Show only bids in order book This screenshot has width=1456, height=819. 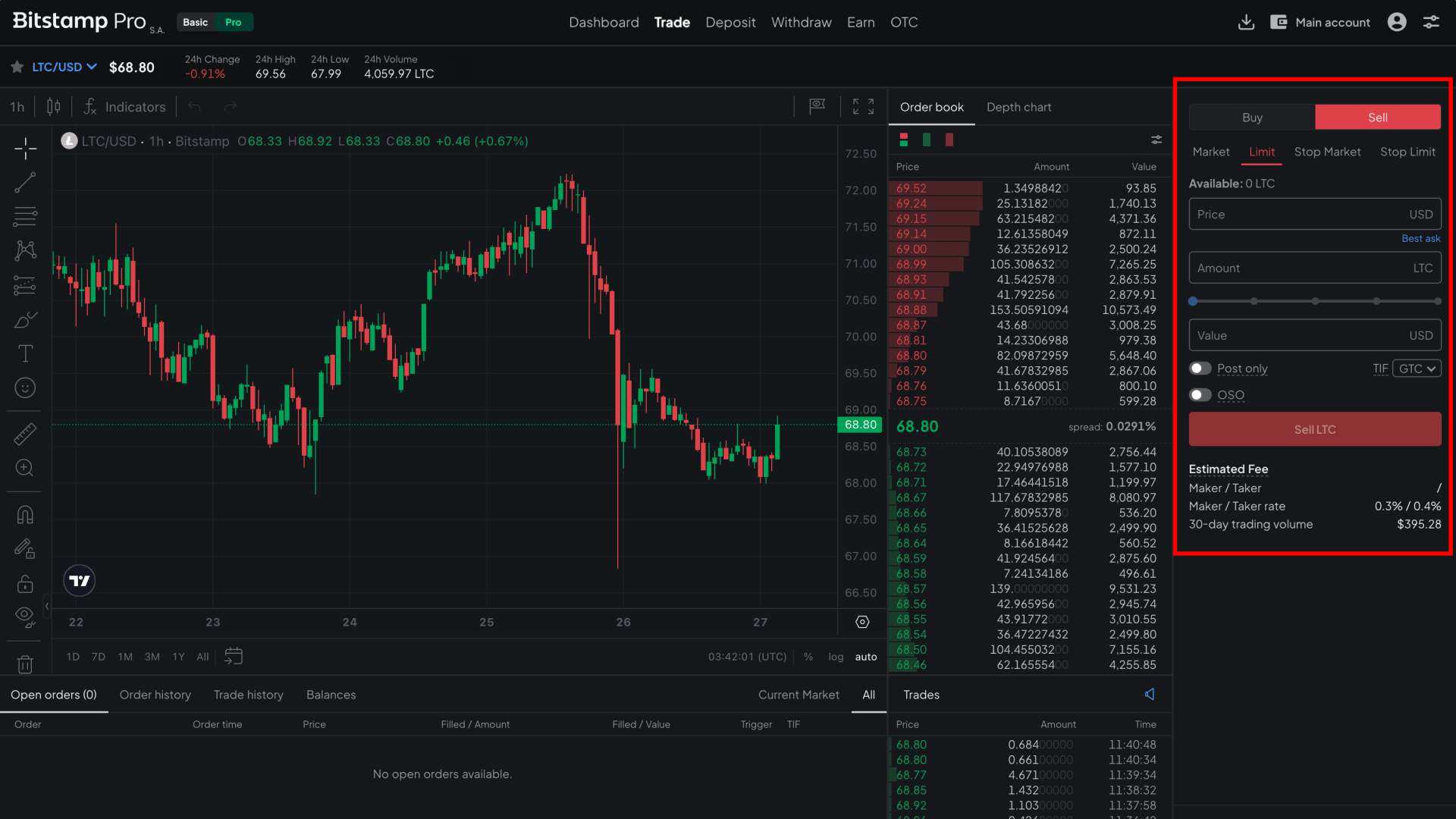(927, 140)
